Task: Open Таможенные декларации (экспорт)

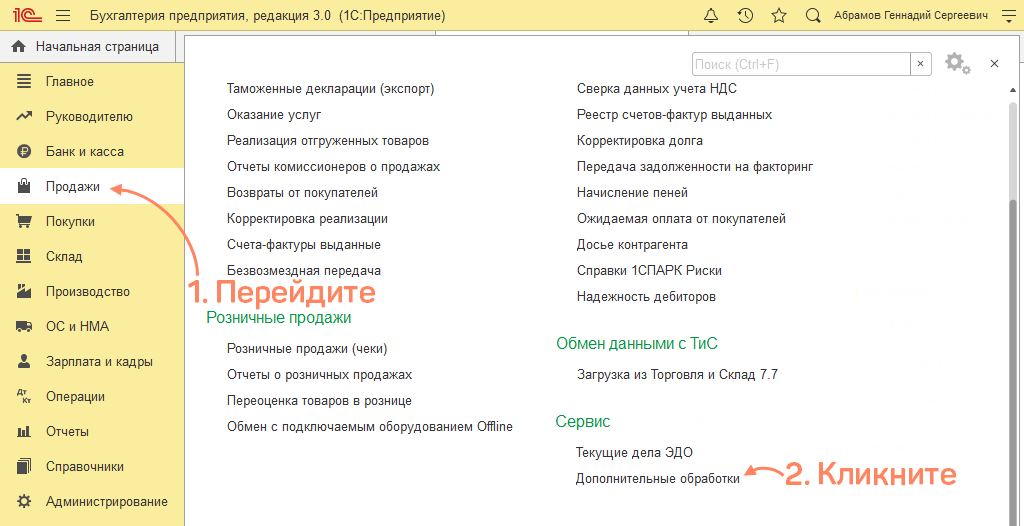Action: tap(330, 88)
